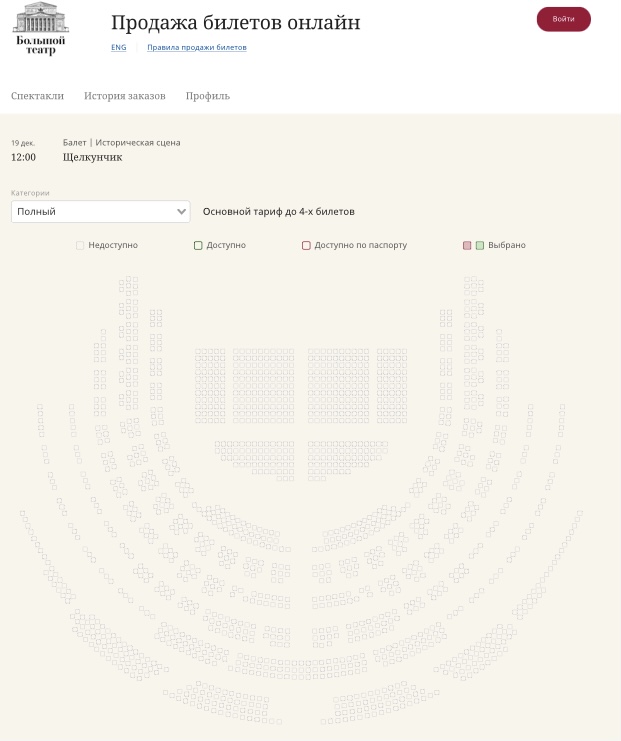This screenshot has width=621, height=741.
Task: Open Профиль tab
Action: (207, 96)
